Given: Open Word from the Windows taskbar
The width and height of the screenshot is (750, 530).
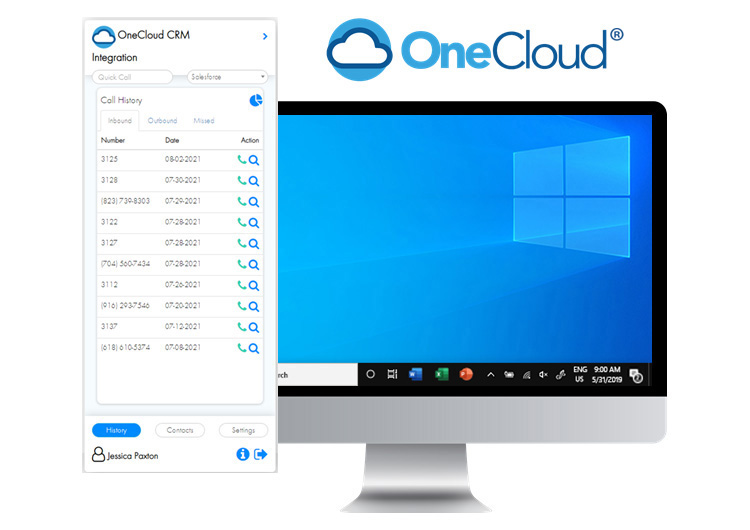Looking at the screenshot, I should (416, 374).
